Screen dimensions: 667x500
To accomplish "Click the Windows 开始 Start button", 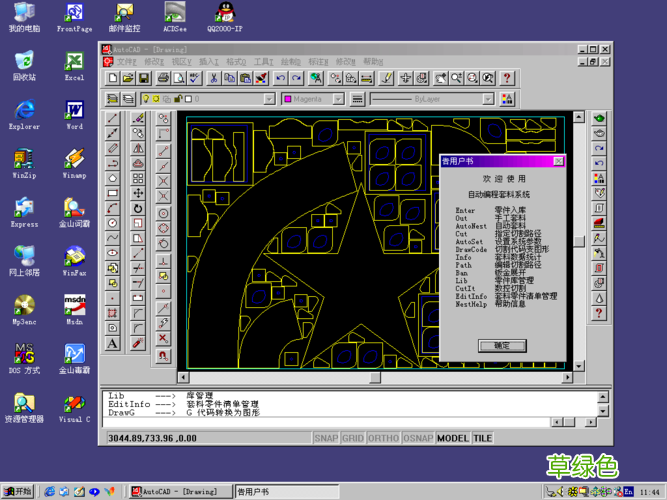I will tap(18, 491).
